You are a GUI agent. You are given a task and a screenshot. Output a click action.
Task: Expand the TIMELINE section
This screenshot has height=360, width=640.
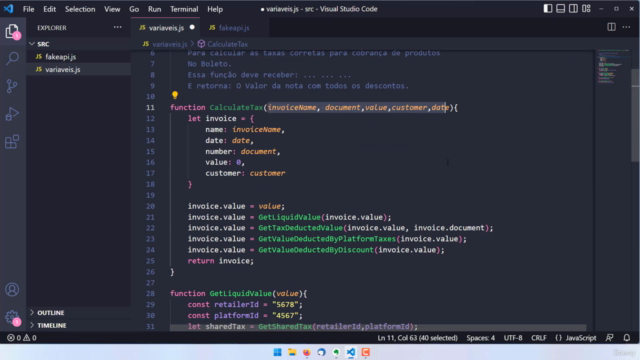tap(78, 325)
